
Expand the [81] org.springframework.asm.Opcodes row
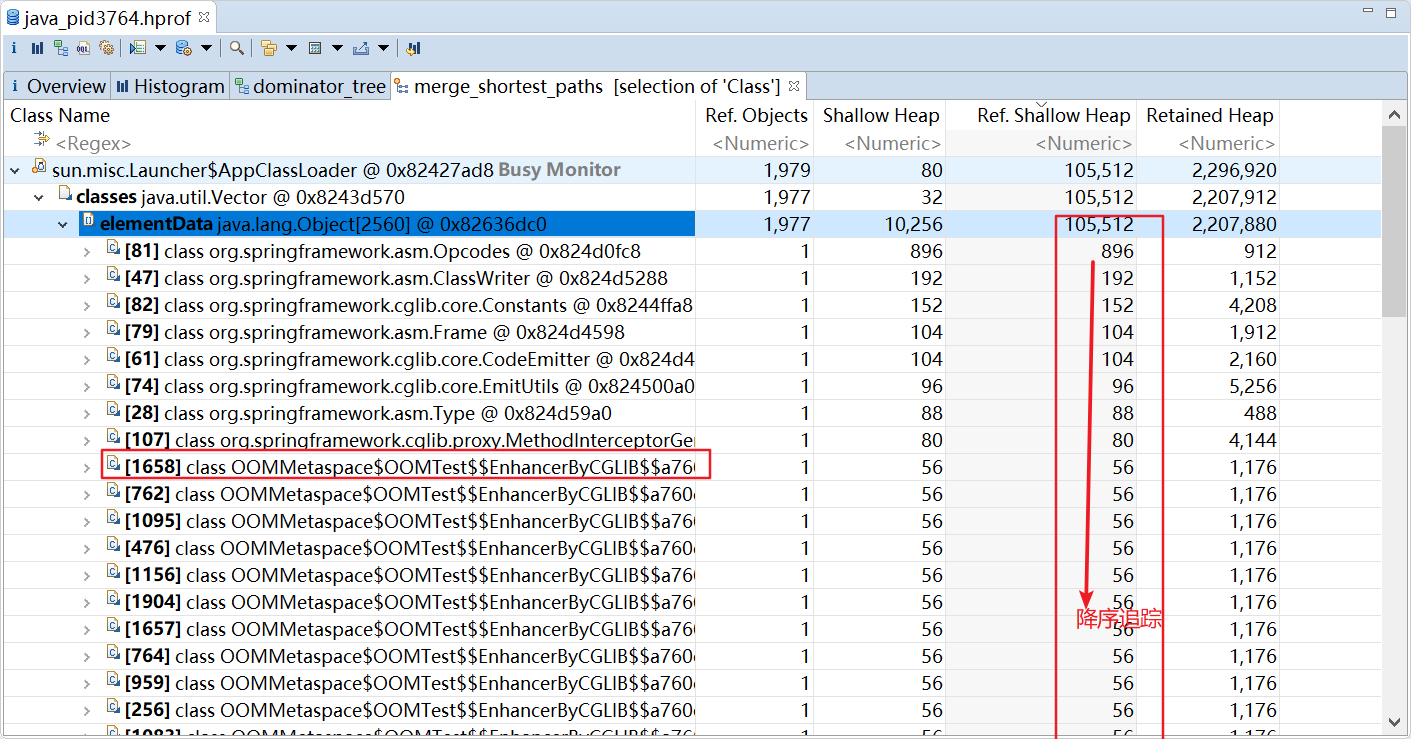coord(87,251)
